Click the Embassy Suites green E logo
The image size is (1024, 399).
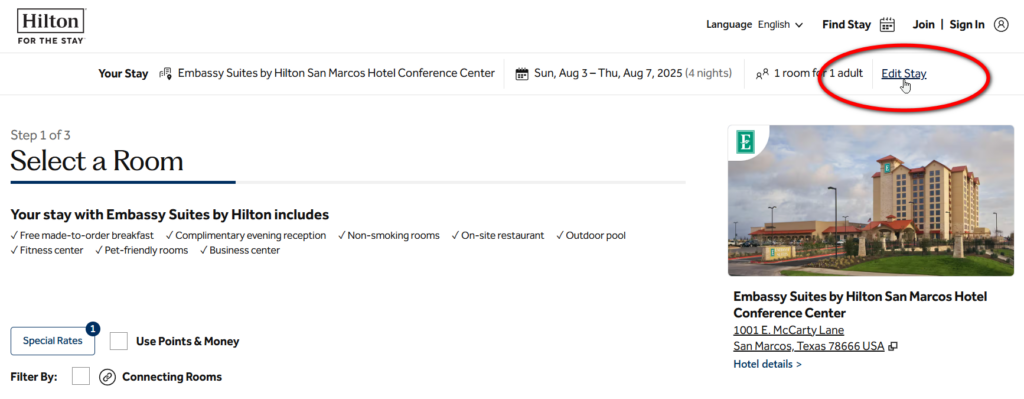(x=745, y=142)
